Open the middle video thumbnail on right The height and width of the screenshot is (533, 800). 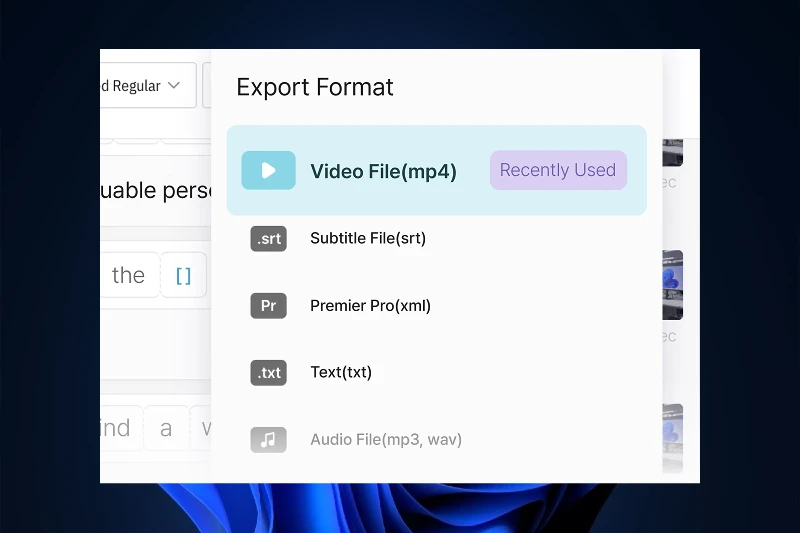click(x=672, y=285)
